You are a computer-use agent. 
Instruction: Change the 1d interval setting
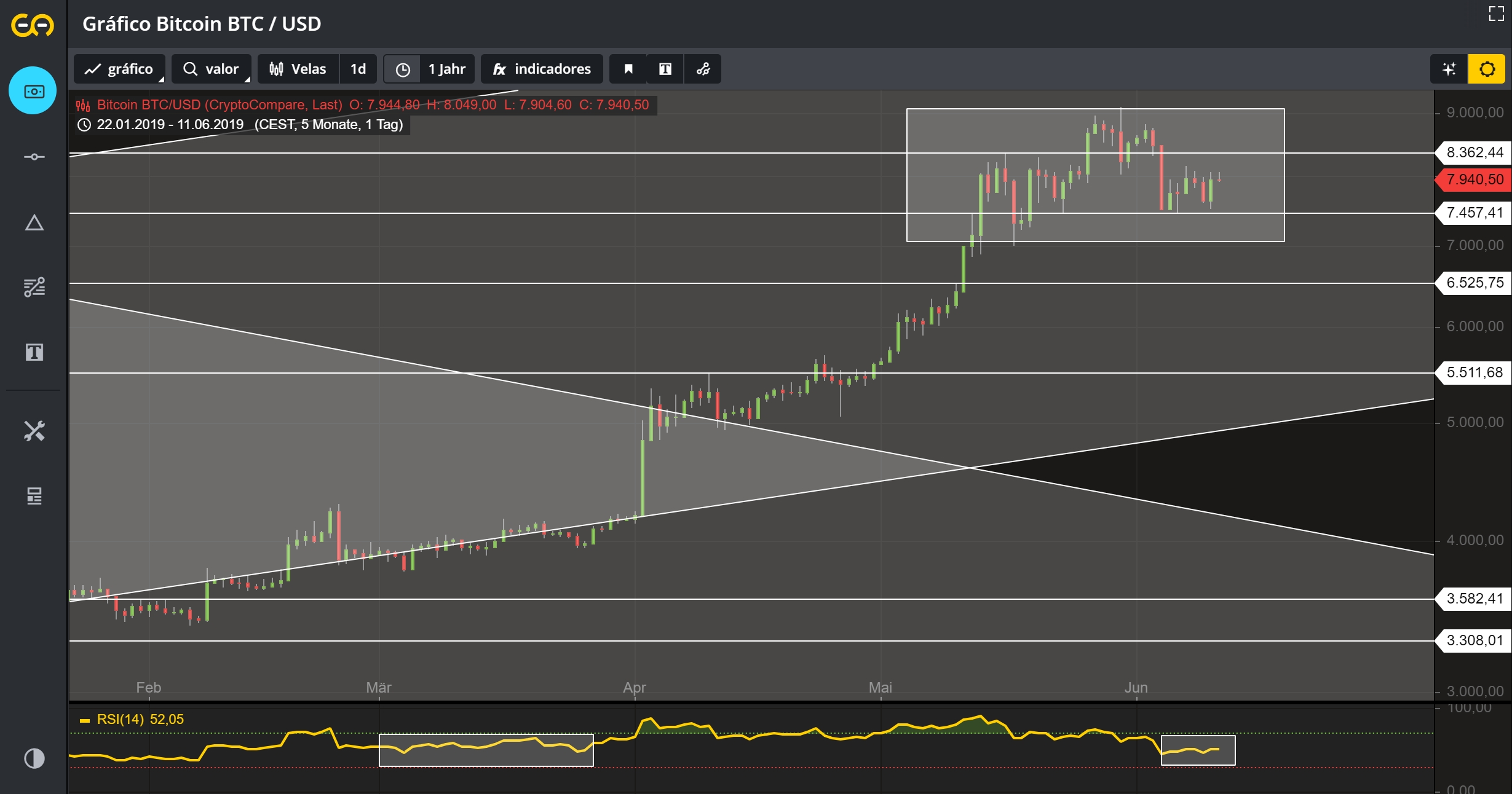click(358, 69)
